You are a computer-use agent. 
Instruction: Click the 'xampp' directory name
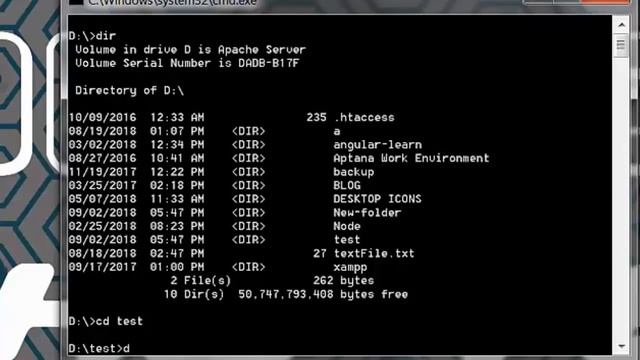(350, 267)
